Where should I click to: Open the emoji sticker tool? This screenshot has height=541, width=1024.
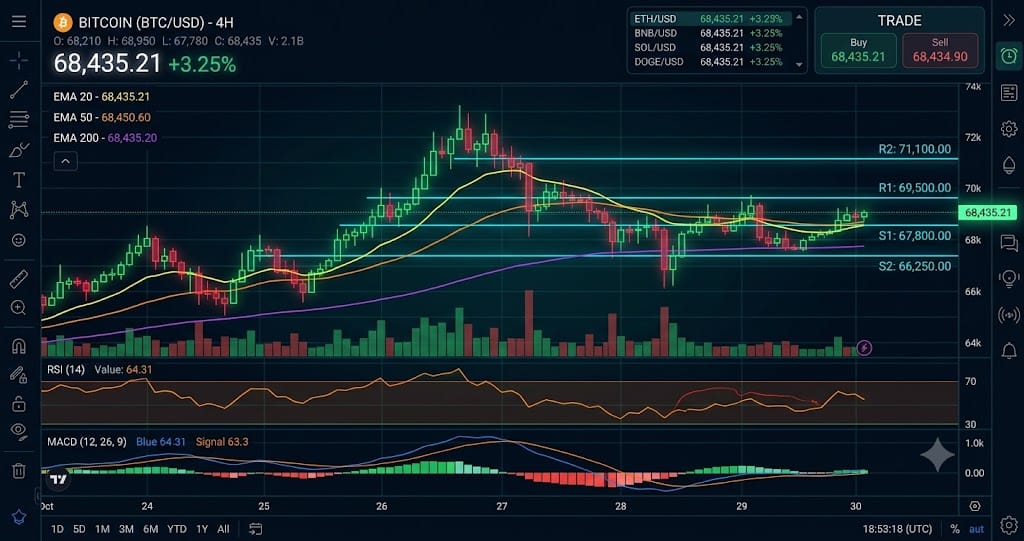pyautogui.click(x=19, y=240)
